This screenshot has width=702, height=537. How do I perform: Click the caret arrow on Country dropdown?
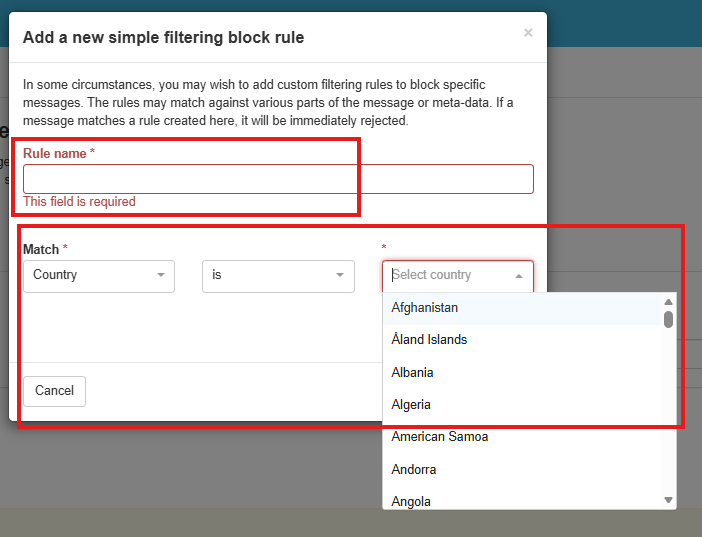click(x=161, y=275)
